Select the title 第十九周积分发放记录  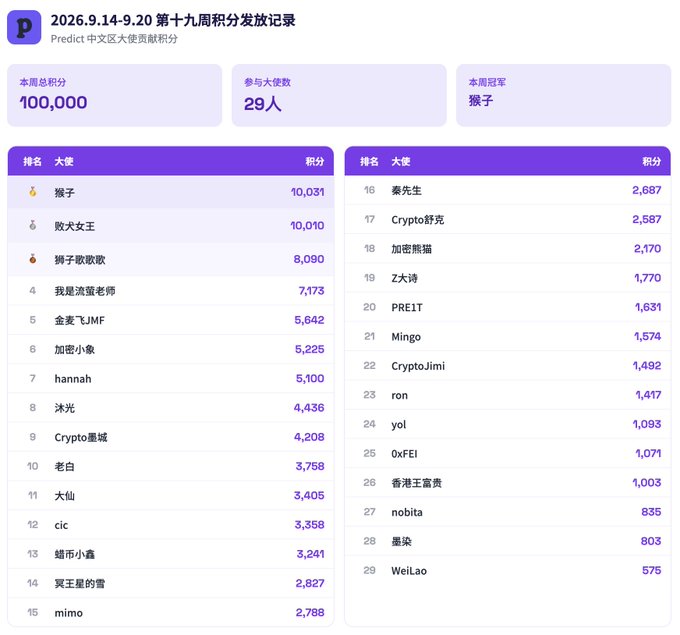click(x=225, y=20)
